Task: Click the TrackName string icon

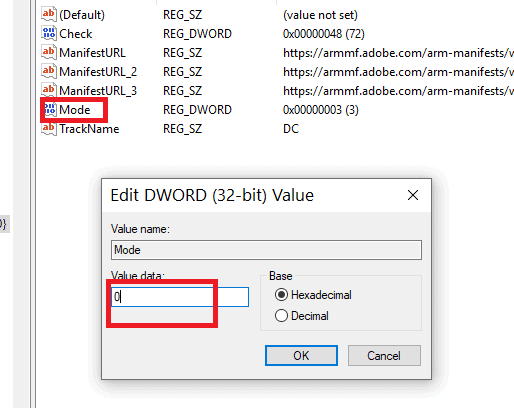Action: (49, 128)
